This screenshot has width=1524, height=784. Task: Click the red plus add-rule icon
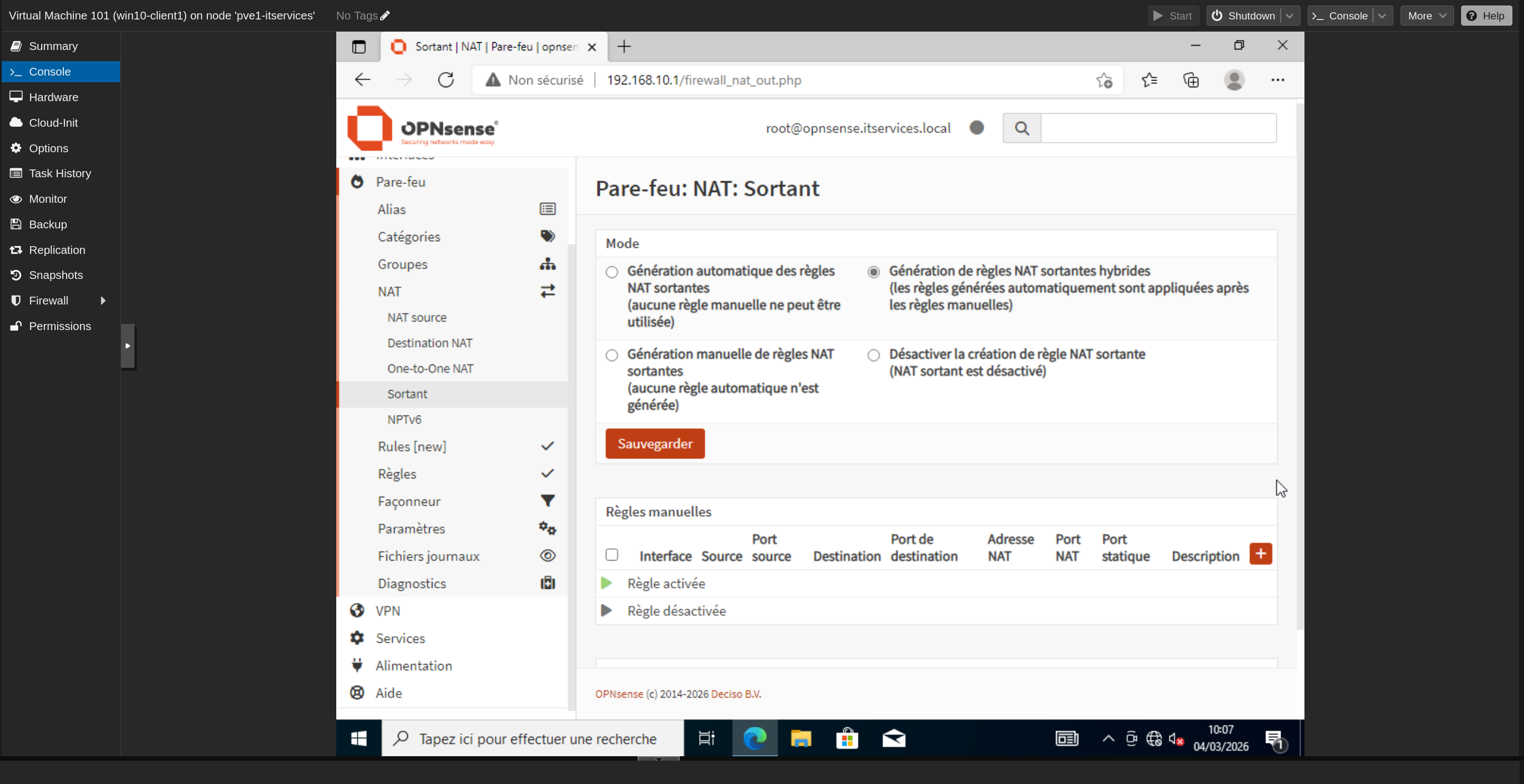point(1260,554)
